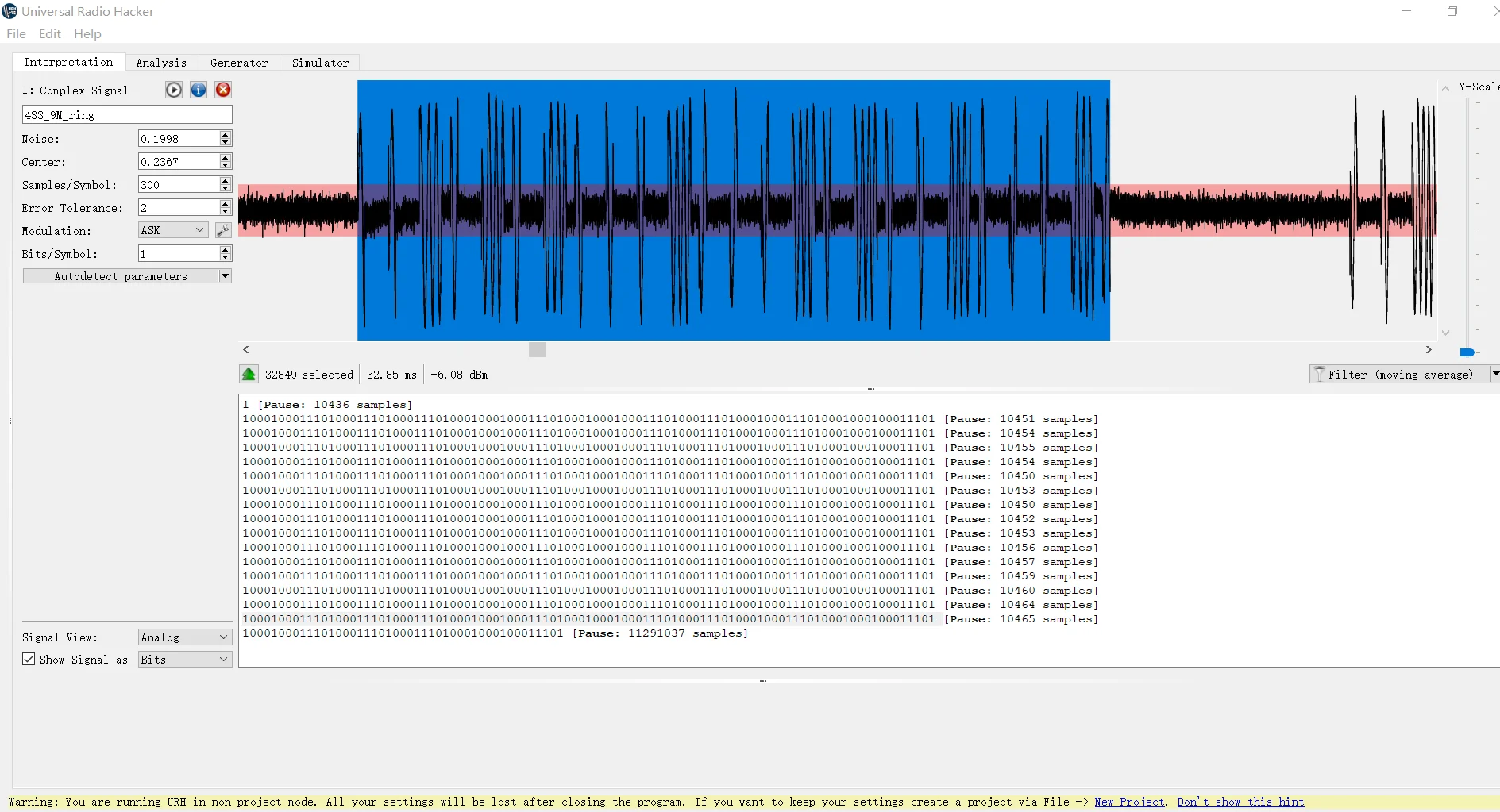The height and width of the screenshot is (812, 1500).
Task: Click the Samples/Symbol value field
Action: [x=179, y=185]
